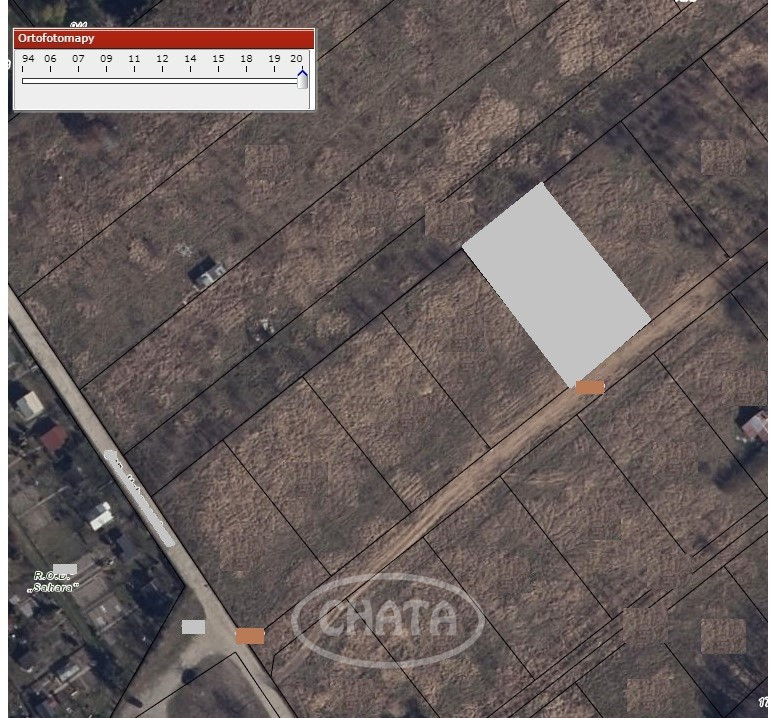Click the red-roofed building near the road

(53, 438)
